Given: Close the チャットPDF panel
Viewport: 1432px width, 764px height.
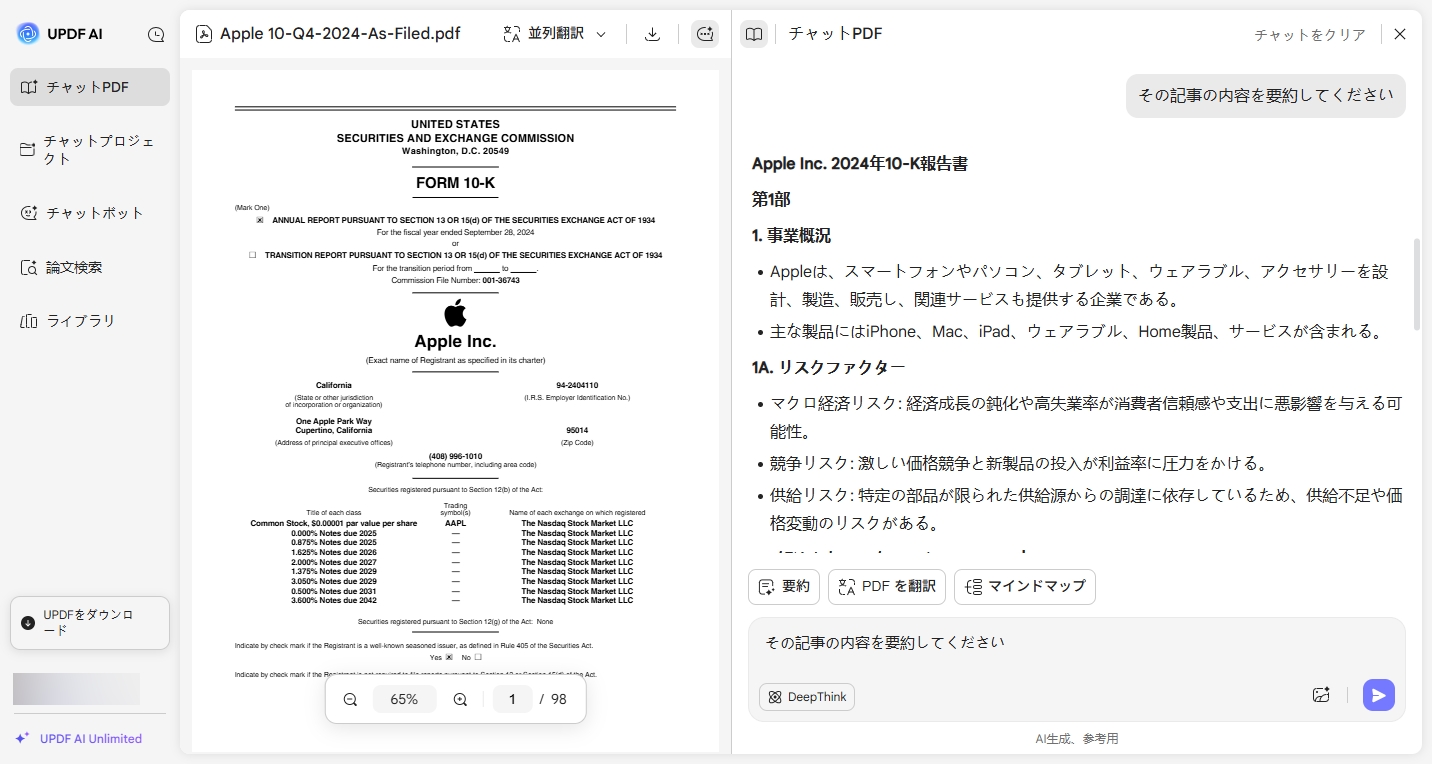Looking at the screenshot, I should click(1400, 34).
